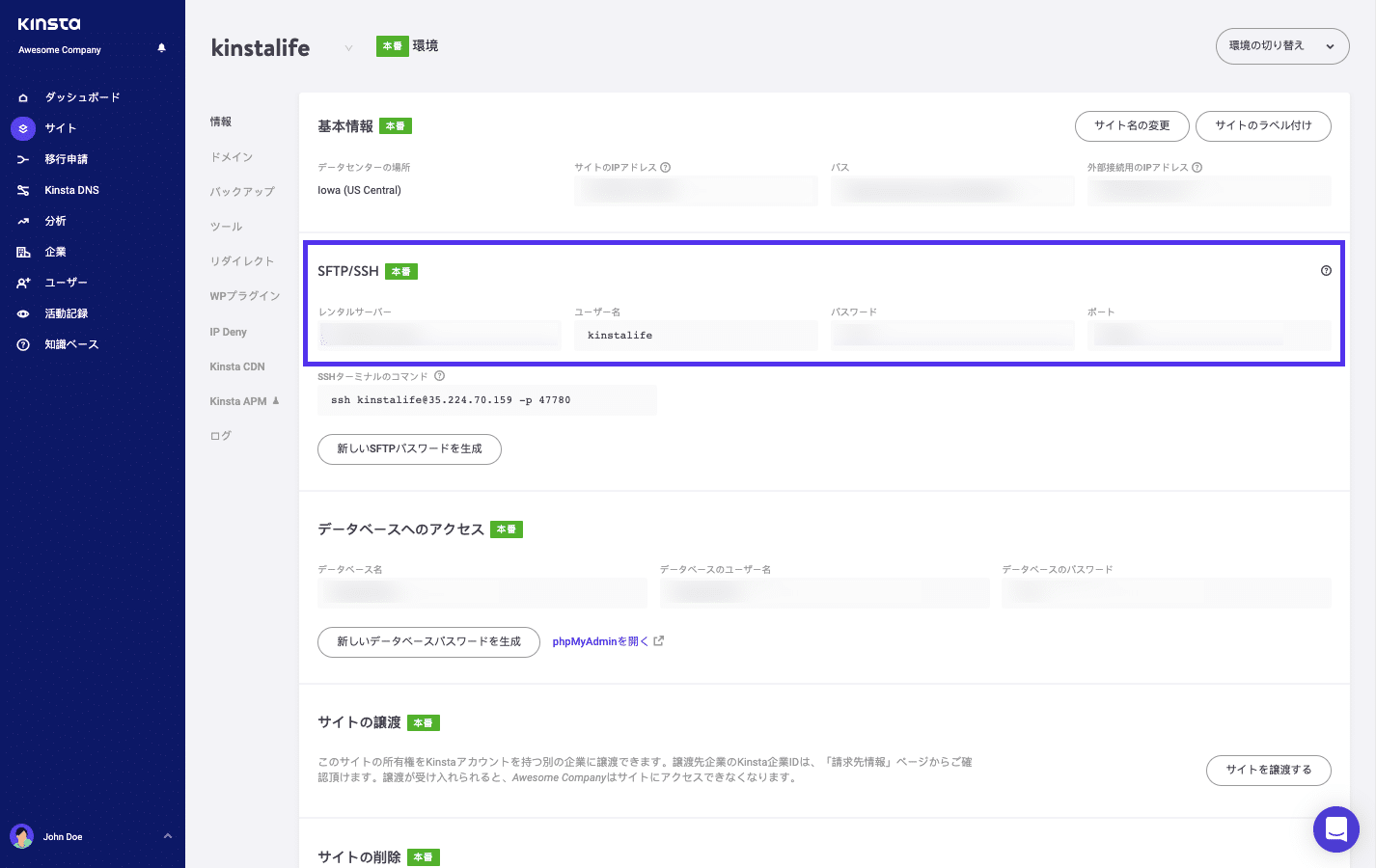Image resolution: width=1376 pixels, height=868 pixels.
Task: Expand the kinstalife site name dropdown
Action: (x=347, y=48)
